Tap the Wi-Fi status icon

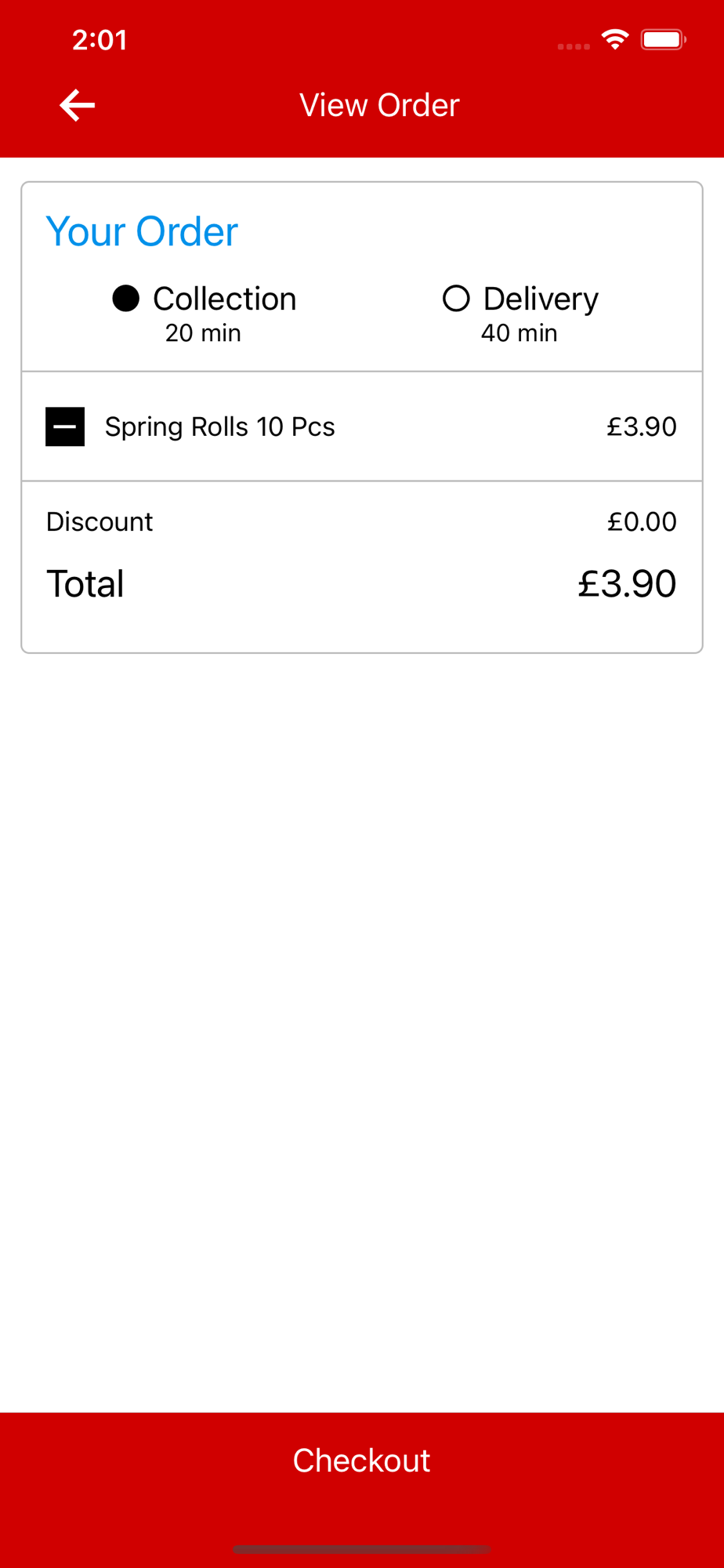(x=615, y=39)
